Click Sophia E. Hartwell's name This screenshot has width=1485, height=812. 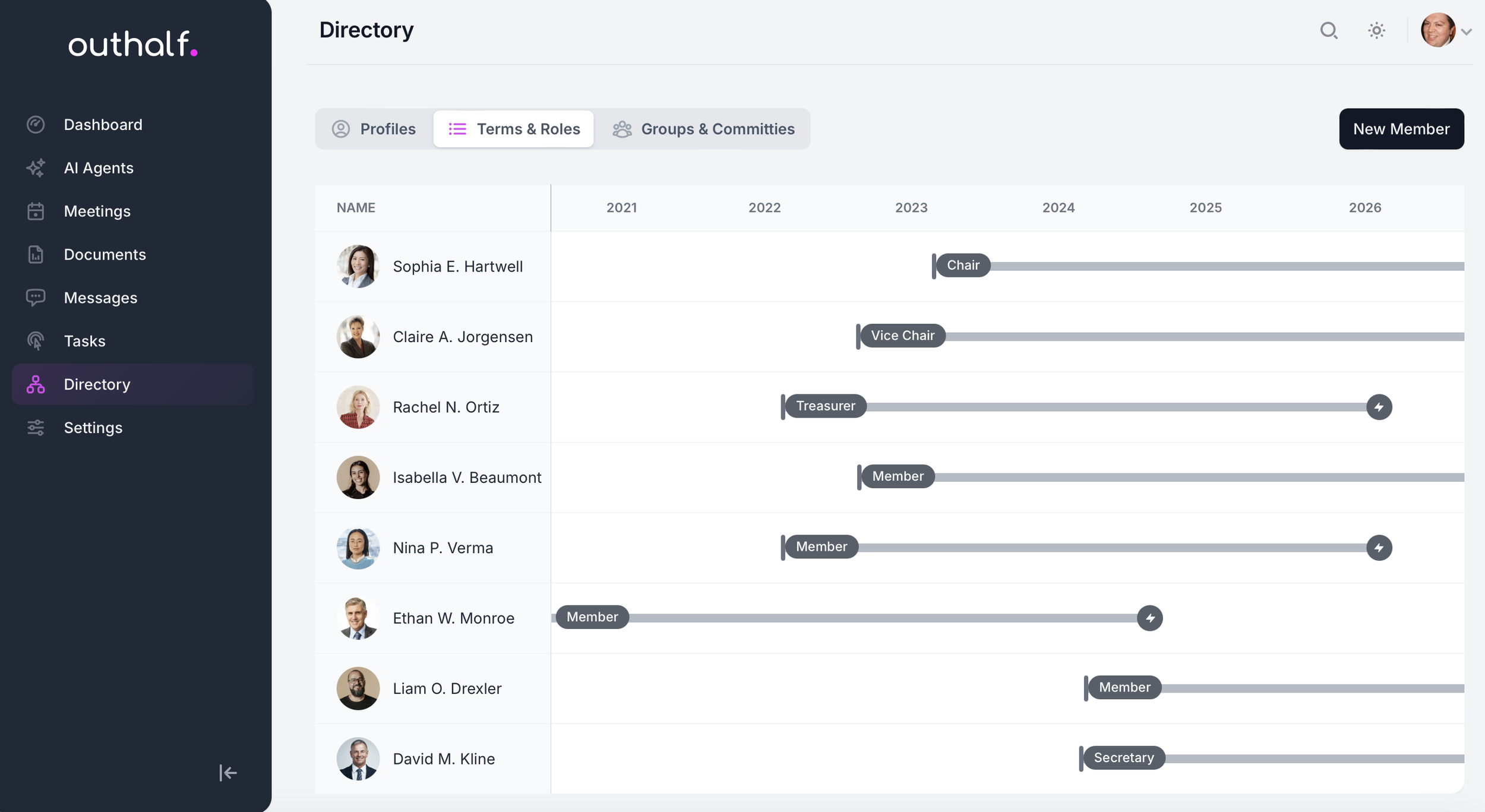457,267
